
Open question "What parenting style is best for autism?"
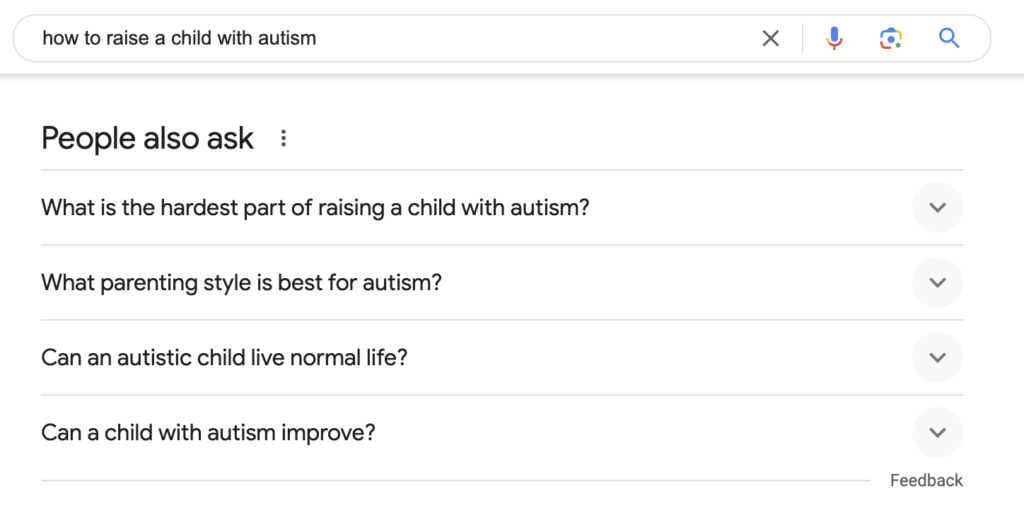(502, 282)
